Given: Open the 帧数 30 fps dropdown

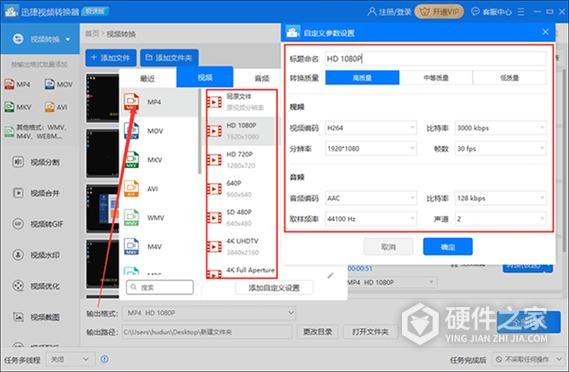Looking at the screenshot, I should point(500,148).
